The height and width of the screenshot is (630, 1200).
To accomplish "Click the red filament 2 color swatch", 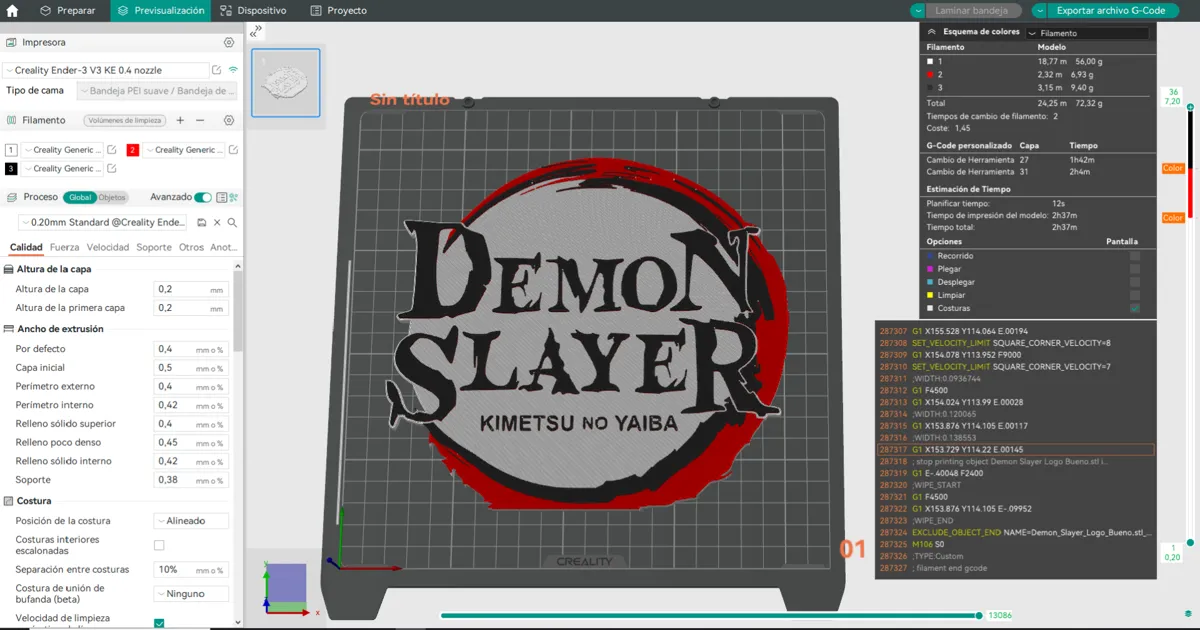I will (x=132, y=150).
